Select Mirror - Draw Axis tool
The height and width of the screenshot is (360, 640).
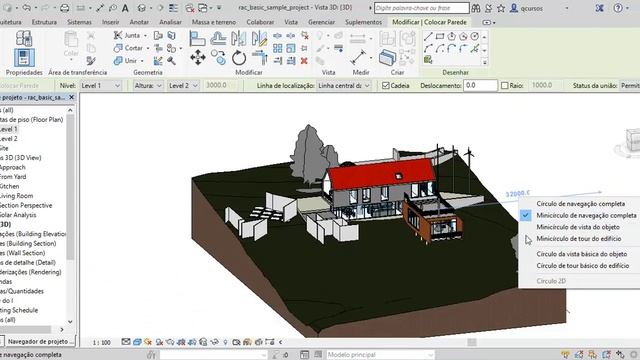tap(259, 38)
